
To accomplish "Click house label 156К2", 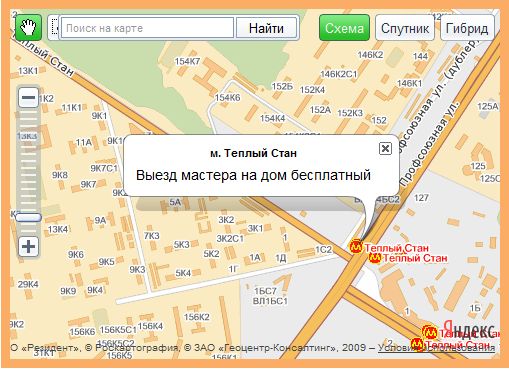I will 197,317.
